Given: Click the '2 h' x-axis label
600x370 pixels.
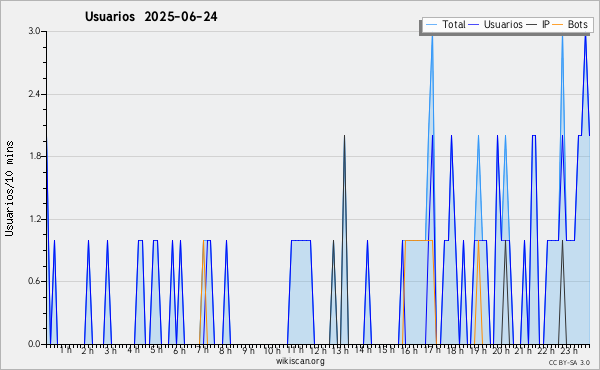Looking at the screenshot, I should [88, 351].
